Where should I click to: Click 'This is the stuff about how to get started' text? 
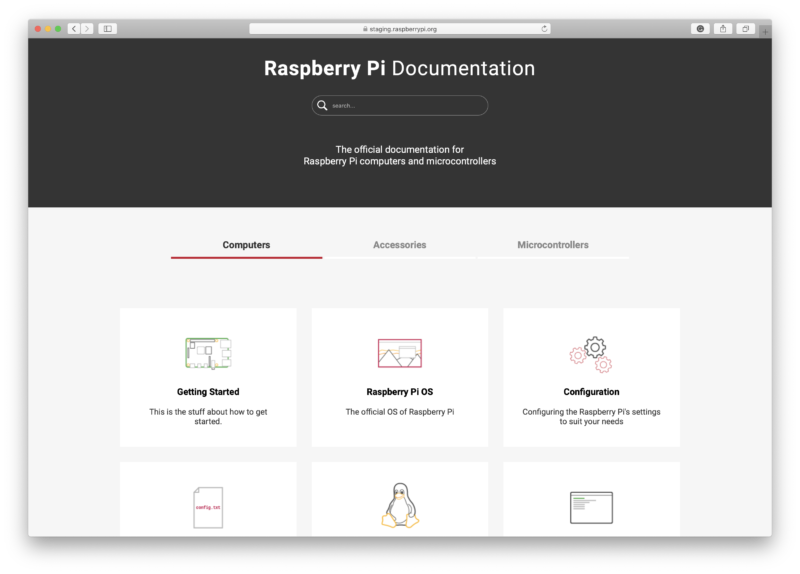click(208, 416)
